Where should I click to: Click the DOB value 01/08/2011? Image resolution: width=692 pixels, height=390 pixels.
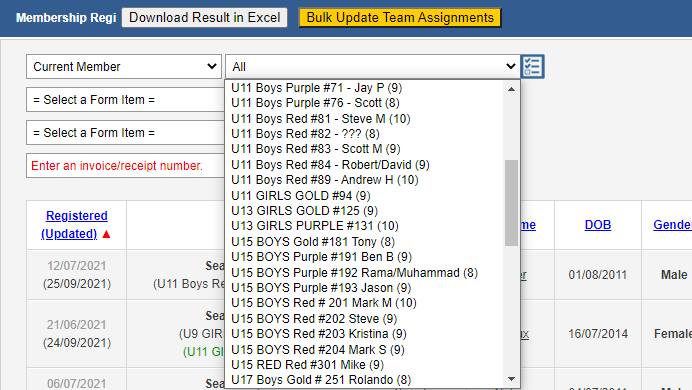598,274
